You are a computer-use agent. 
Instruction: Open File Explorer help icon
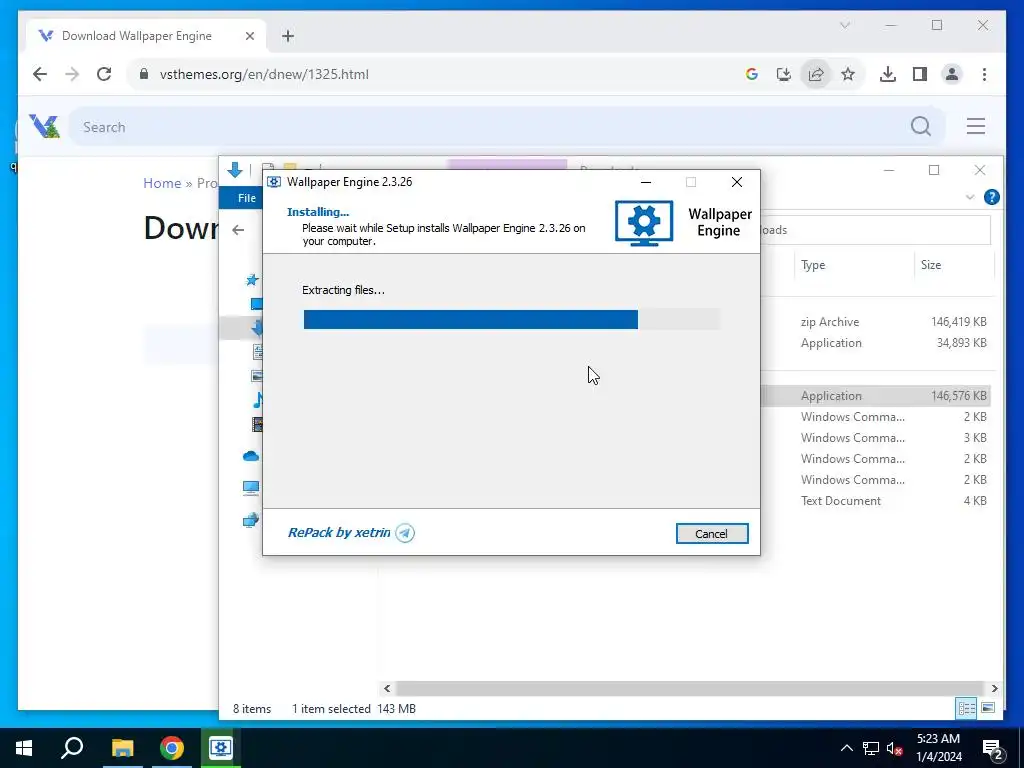[991, 197]
